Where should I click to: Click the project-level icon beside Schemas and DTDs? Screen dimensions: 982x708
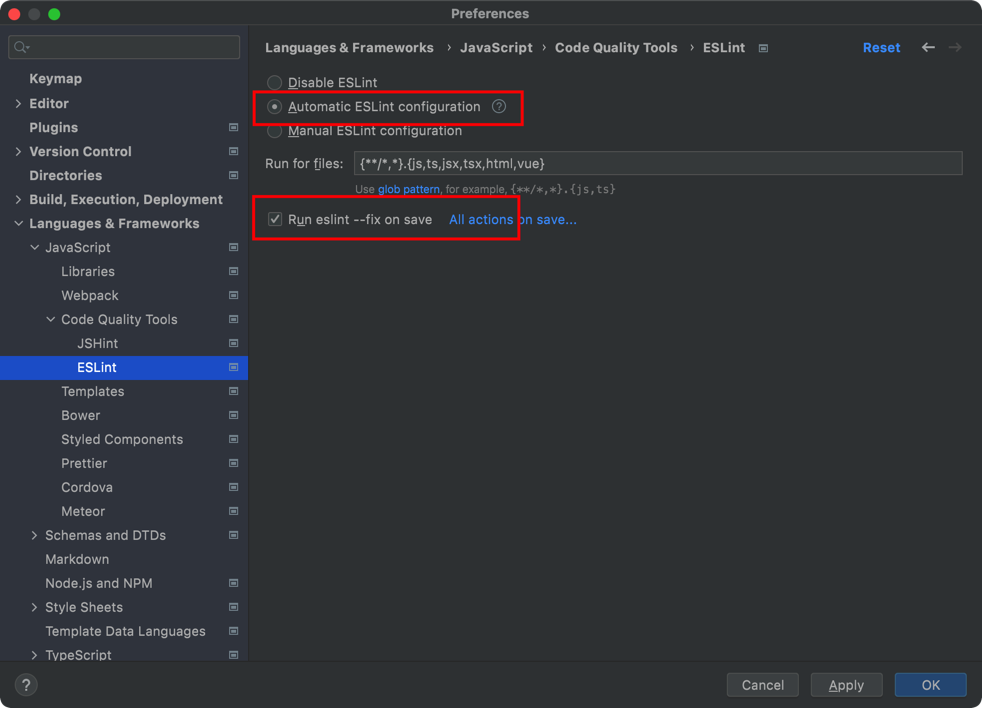(234, 535)
